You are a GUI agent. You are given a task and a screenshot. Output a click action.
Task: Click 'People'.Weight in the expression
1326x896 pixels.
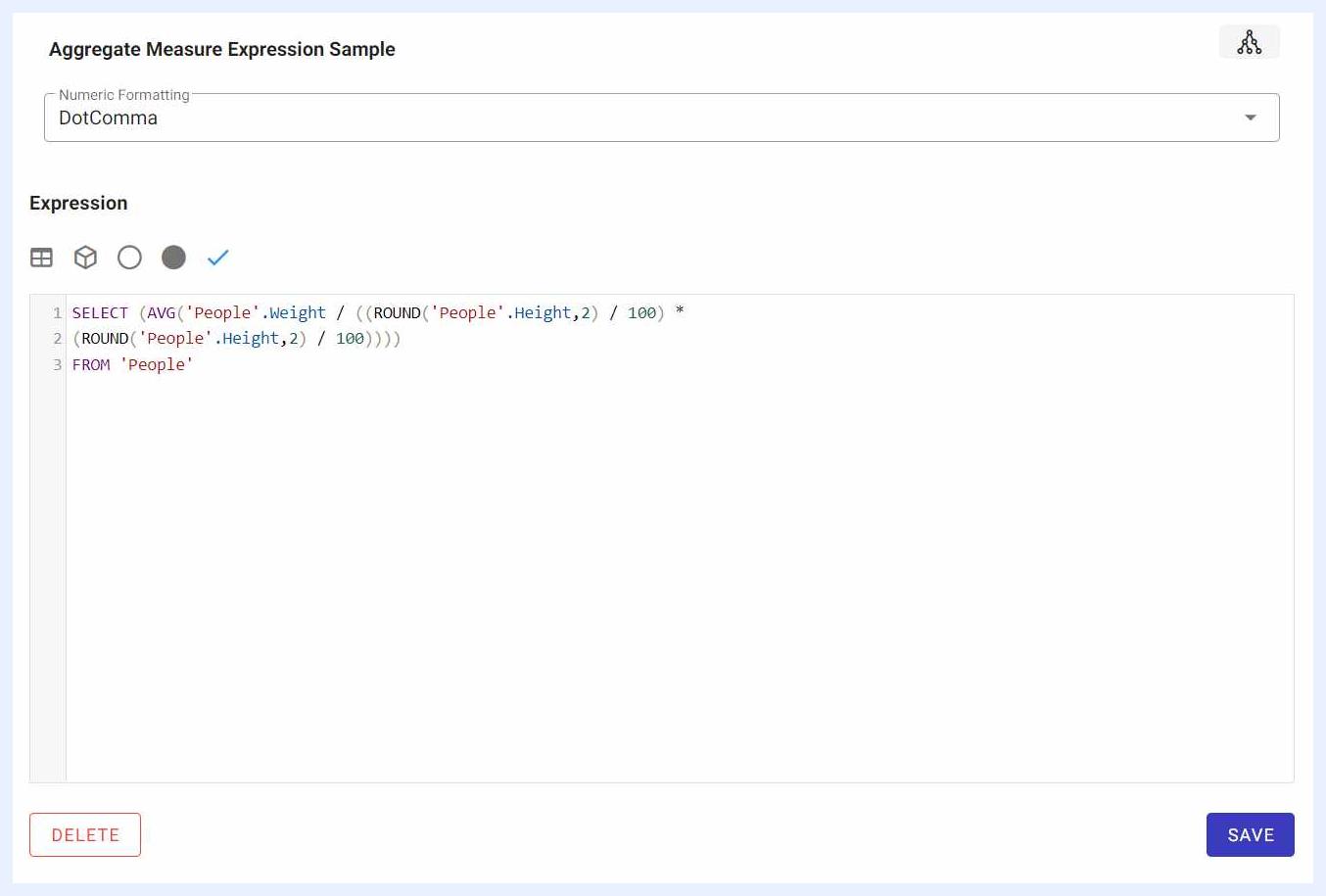coord(256,313)
